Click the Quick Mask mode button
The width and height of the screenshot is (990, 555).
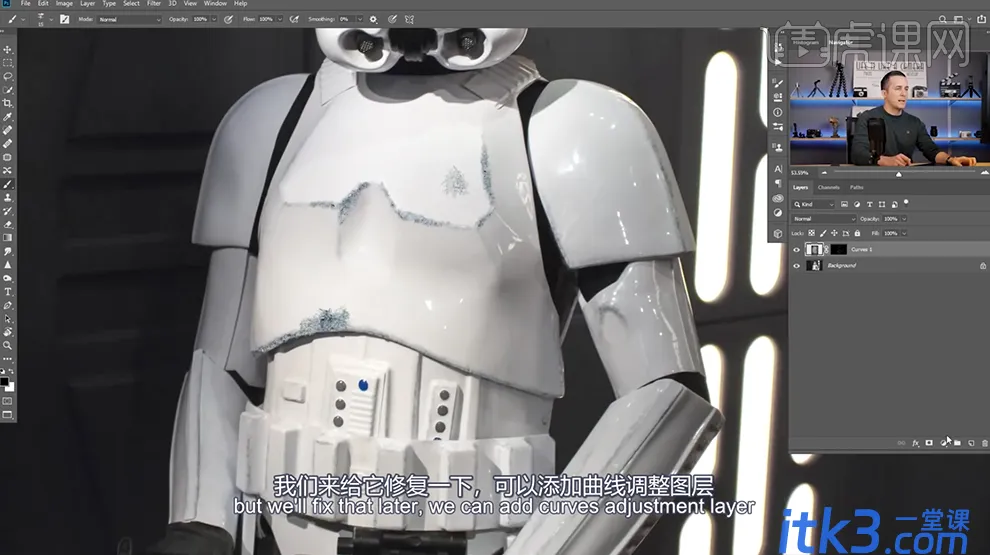click(8, 401)
